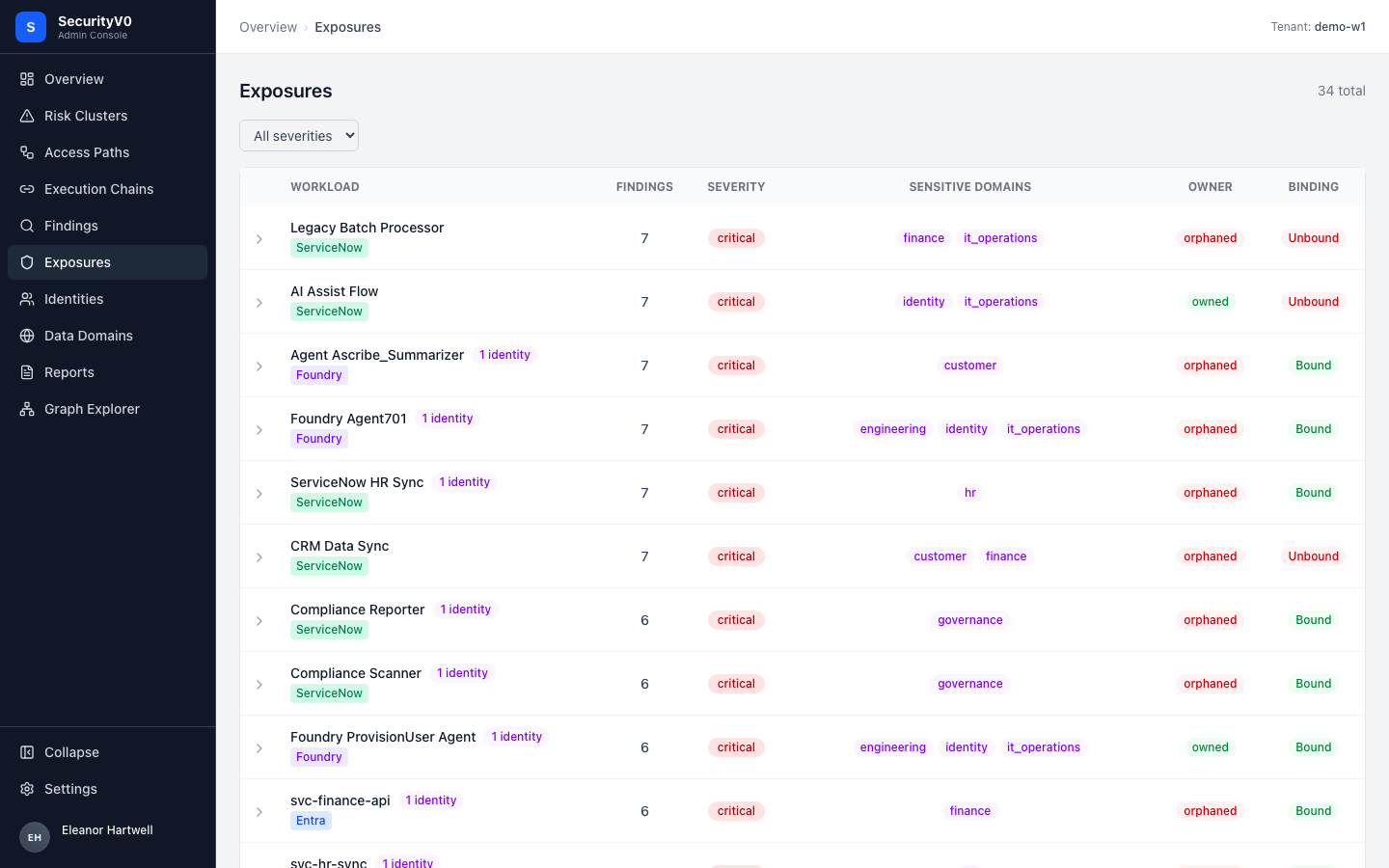Expand the AI Assist Flow row
This screenshot has height=868, width=1389.
[x=259, y=303]
